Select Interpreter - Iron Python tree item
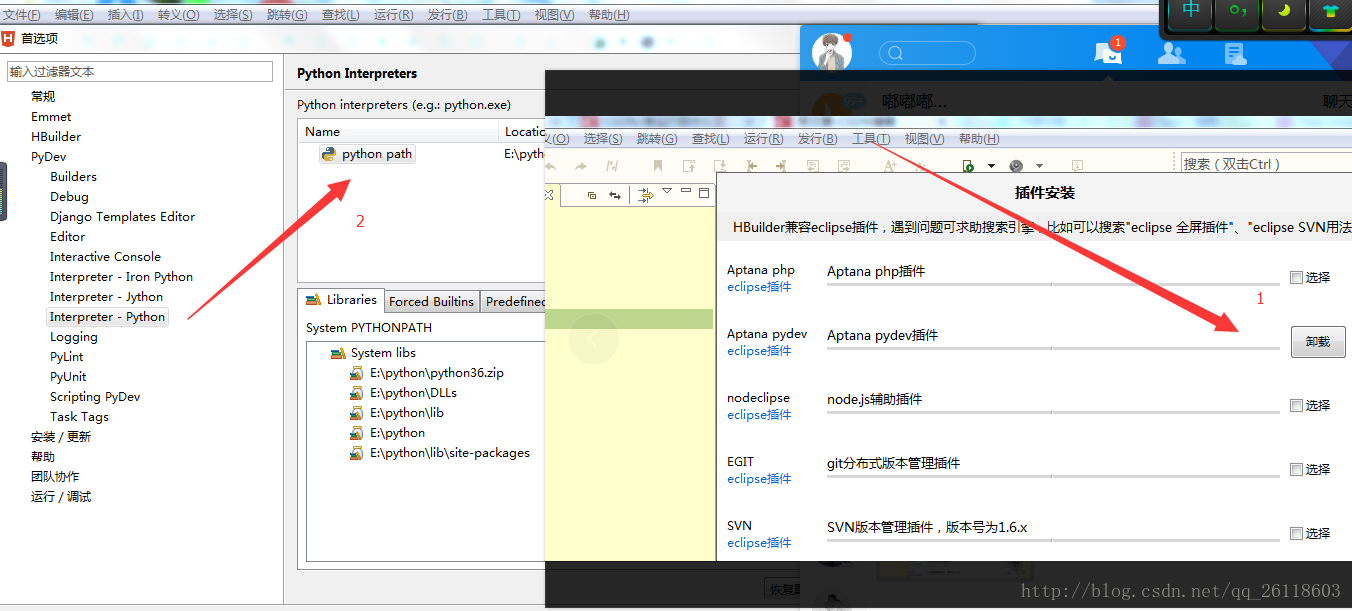 point(122,277)
